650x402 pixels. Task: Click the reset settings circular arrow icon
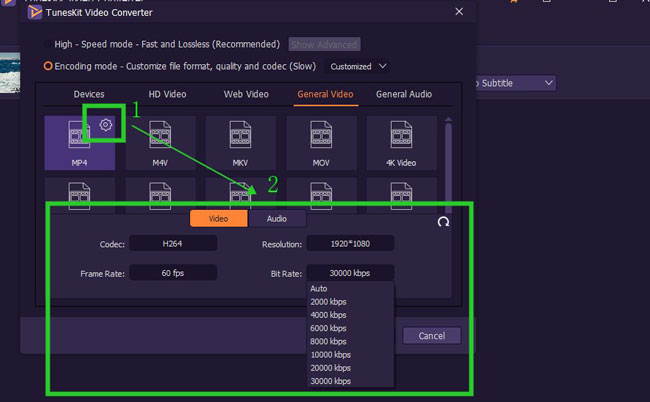(x=443, y=222)
